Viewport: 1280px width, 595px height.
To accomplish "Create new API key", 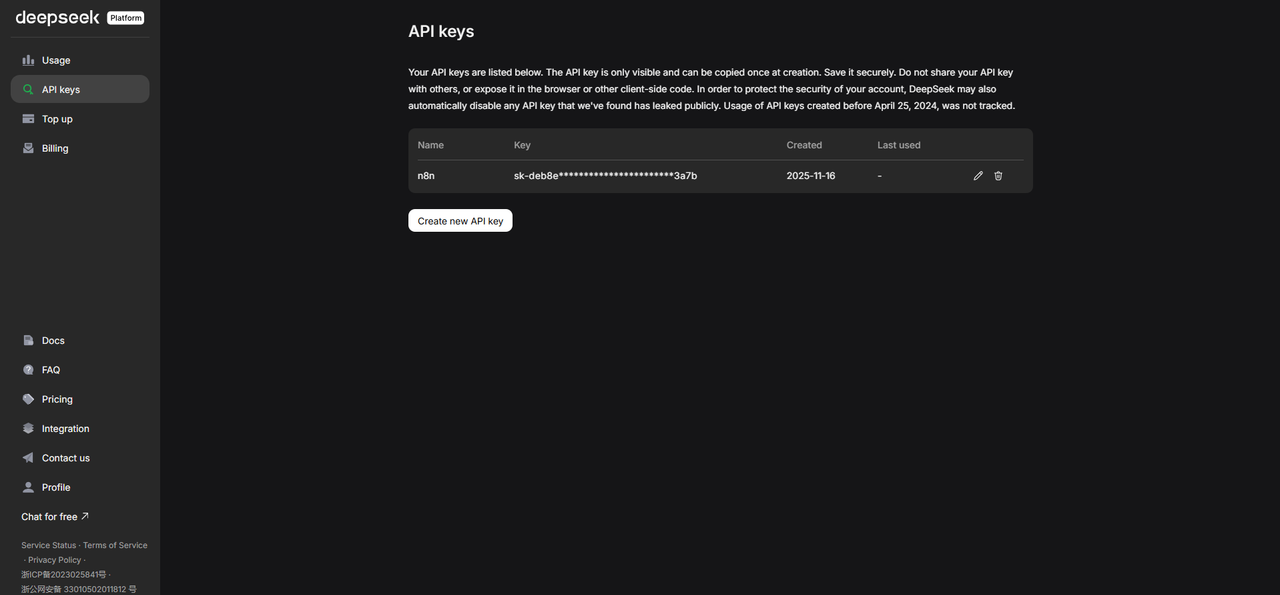I will (x=460, y=220).
